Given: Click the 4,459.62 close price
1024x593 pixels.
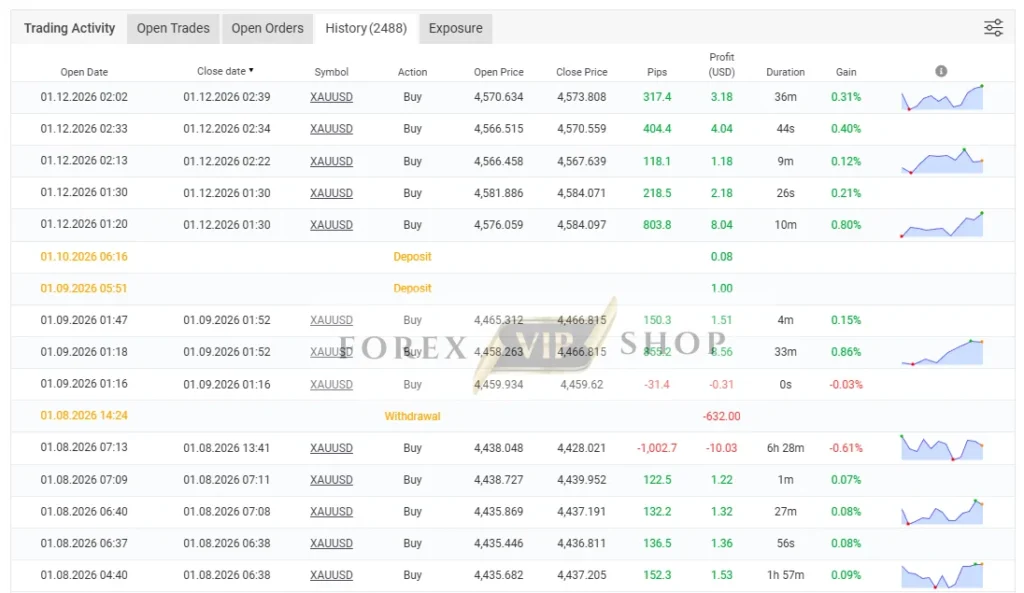Looking at the screenshot, I should tap(582, 385).
